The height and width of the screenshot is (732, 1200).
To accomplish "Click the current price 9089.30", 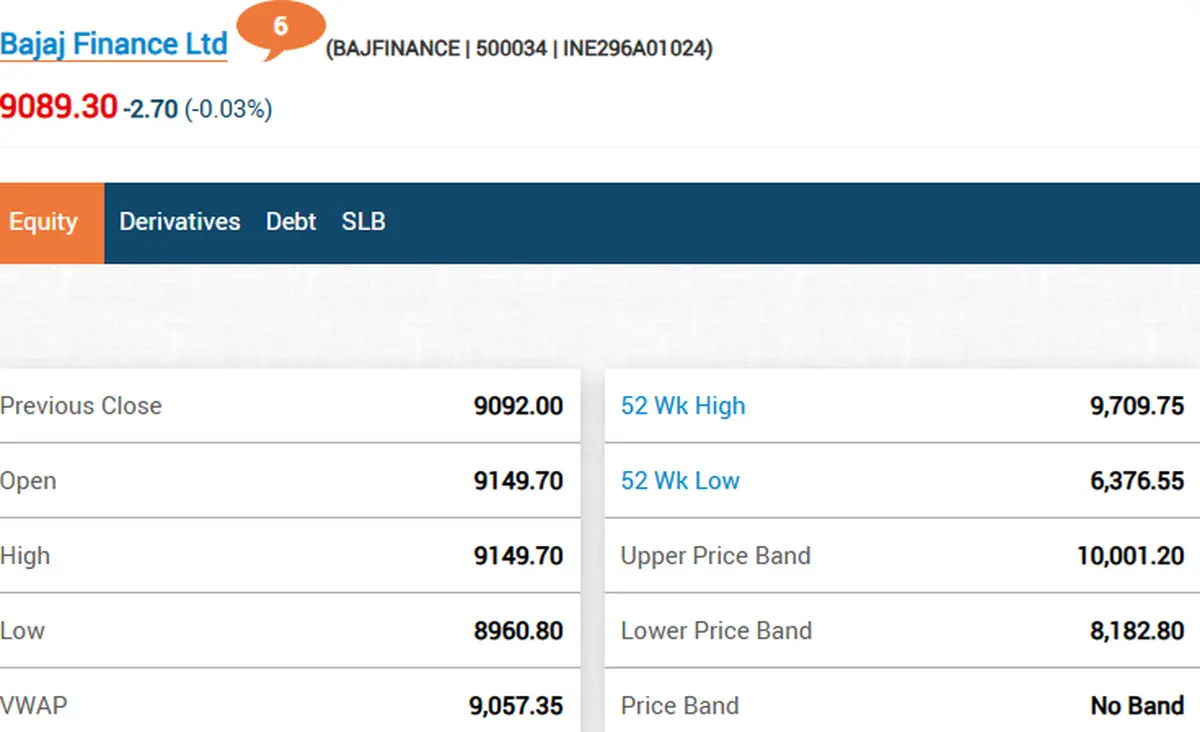I will pyautogui.click(x=59, y=107).
